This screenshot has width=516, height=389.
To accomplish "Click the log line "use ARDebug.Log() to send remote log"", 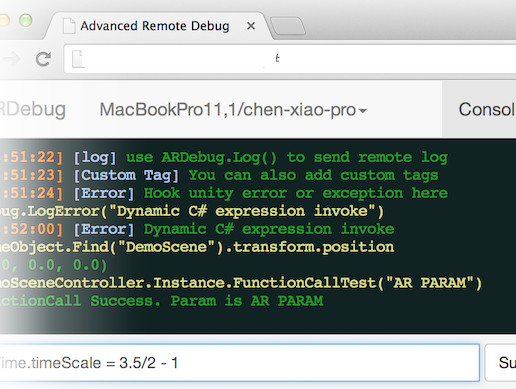I will click(287, 157).
